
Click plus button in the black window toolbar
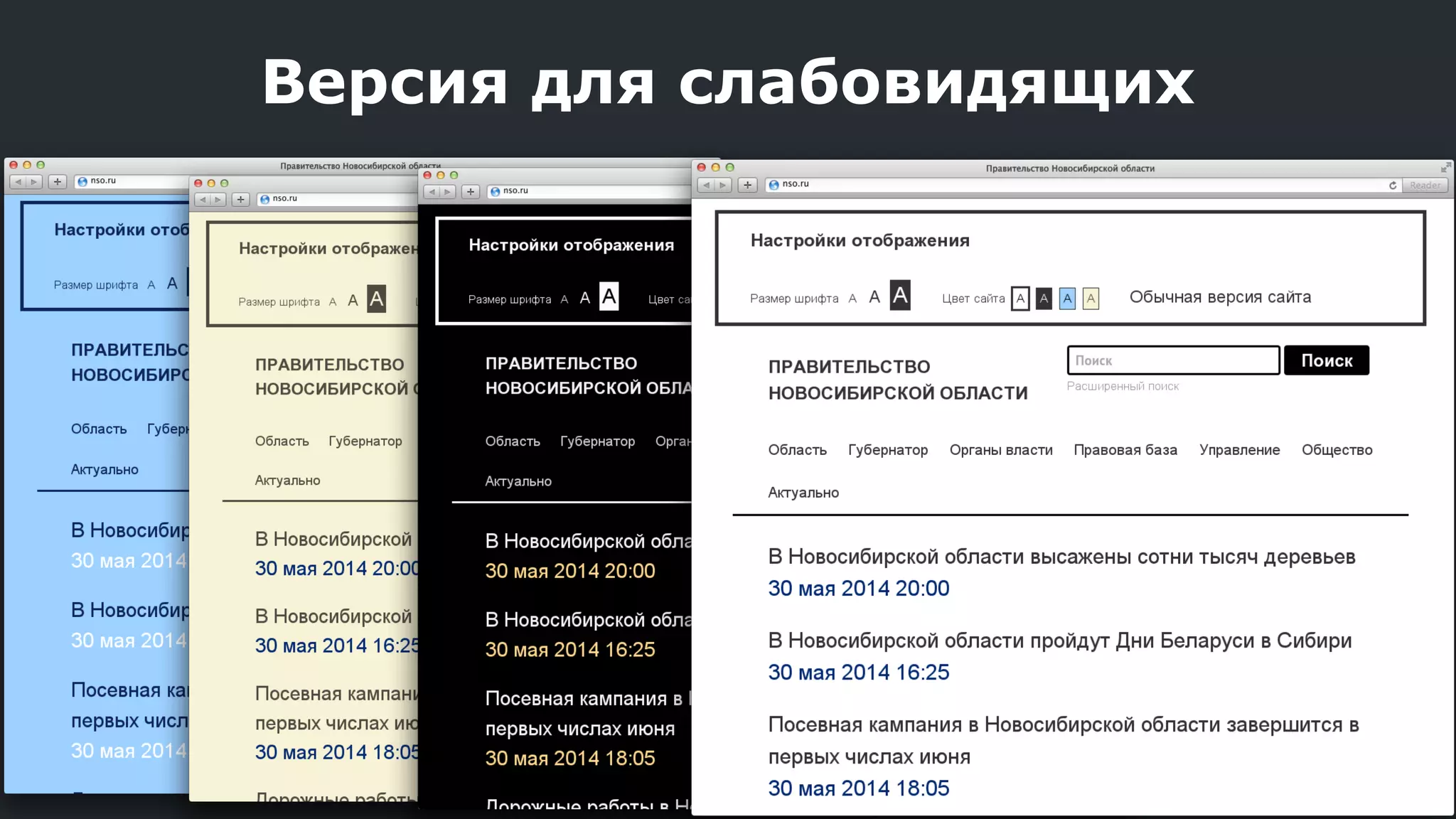click(x=471, y=192)
